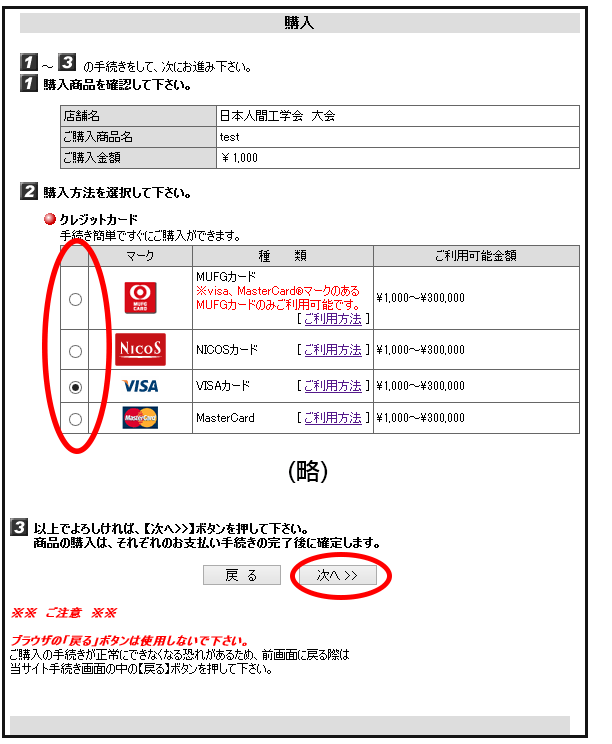The width and height of the screenshot is (612, 744).
Task: Open ご利用方法 link for NICOS card
Action: tap(333, 350)
